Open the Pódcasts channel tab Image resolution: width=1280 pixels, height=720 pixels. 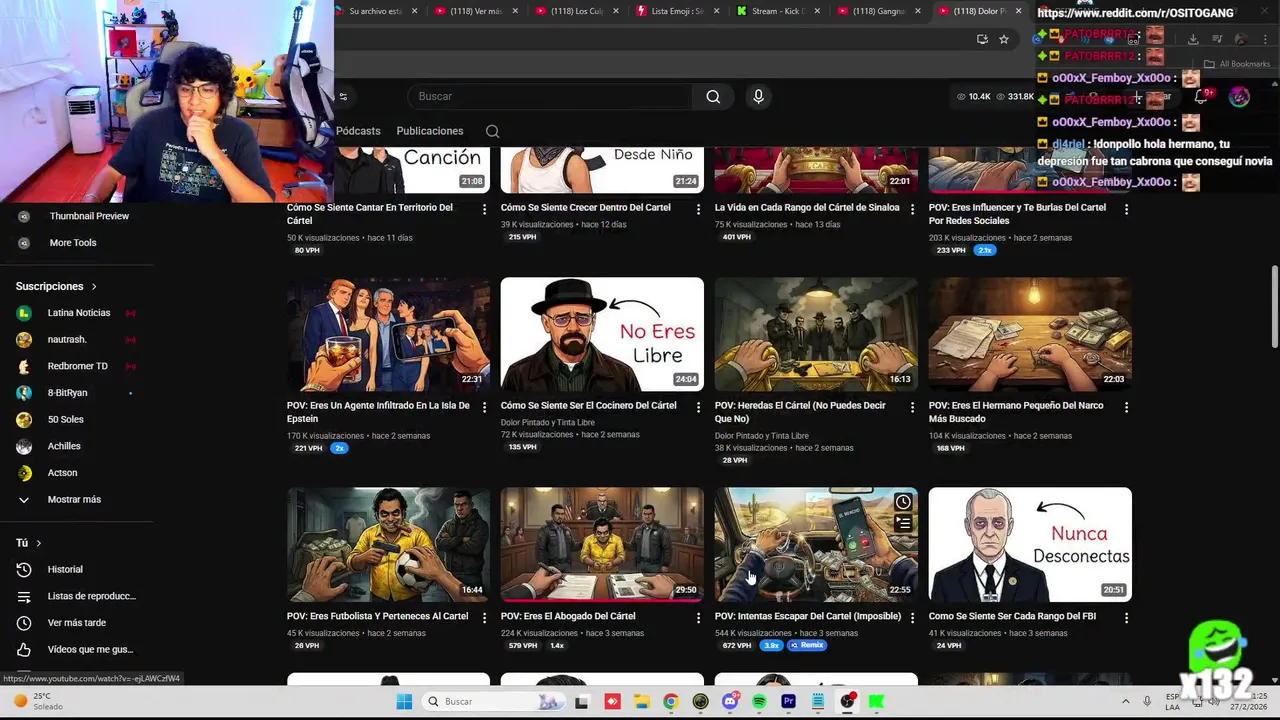click(358, 131)
